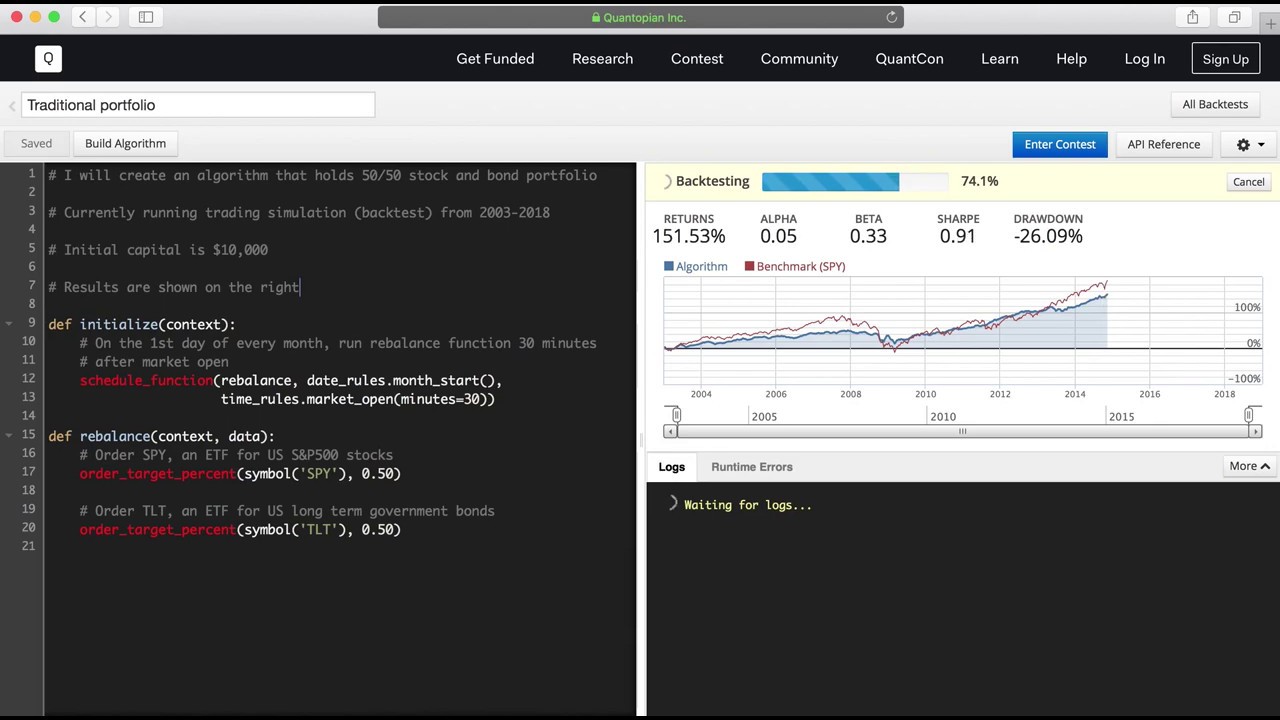
Task: Open the Research page
Action: [x=602, y=59]
